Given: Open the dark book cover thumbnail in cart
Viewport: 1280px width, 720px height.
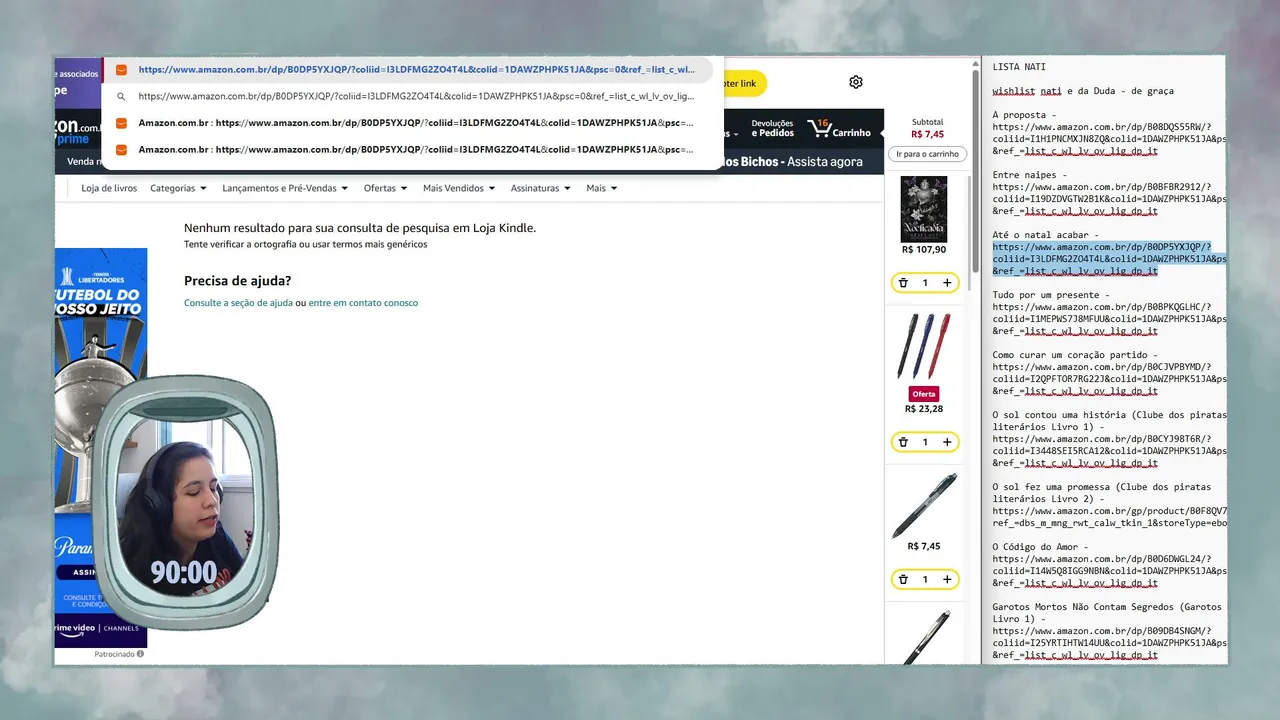Looking at the screenshot, I should 924,209.
